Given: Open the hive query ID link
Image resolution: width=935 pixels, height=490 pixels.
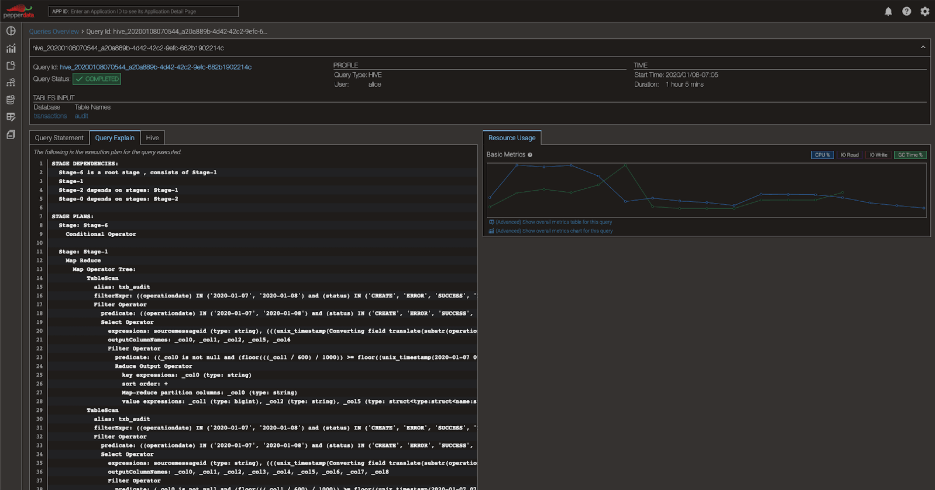Looking at the screenshot, I should coord(156,67).
